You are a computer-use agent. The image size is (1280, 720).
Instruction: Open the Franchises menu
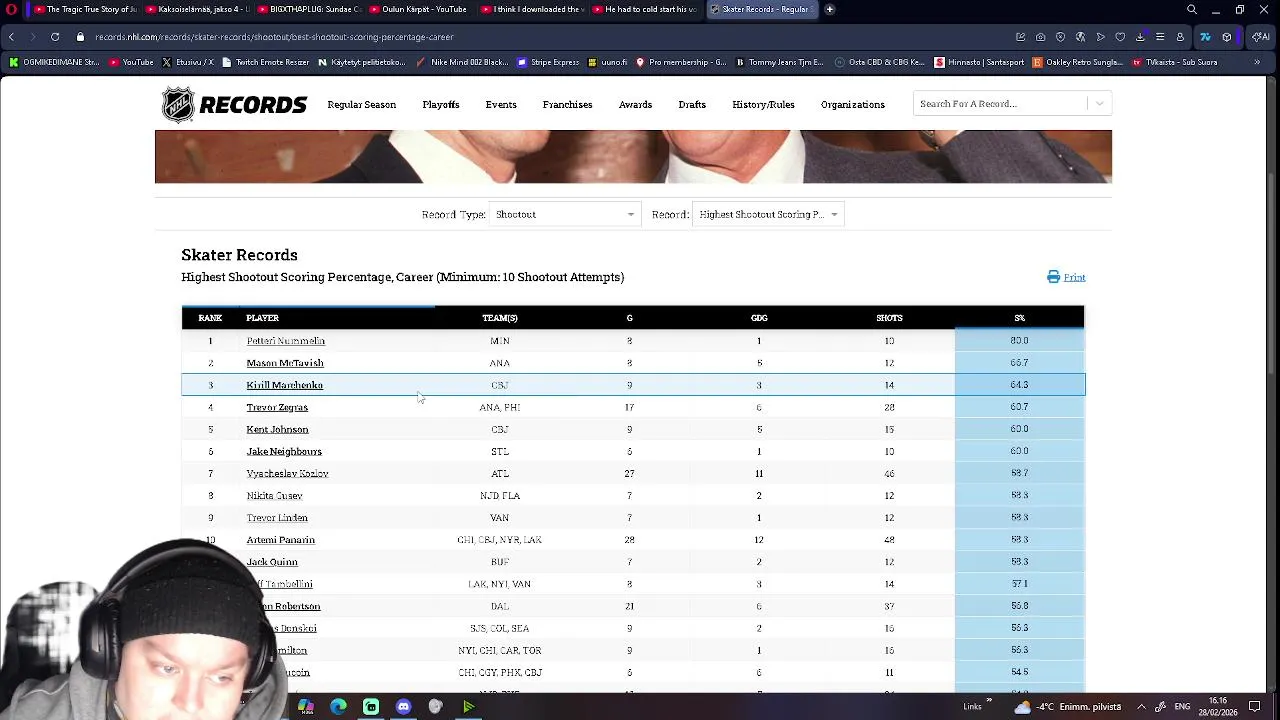(x=567, y=104)
